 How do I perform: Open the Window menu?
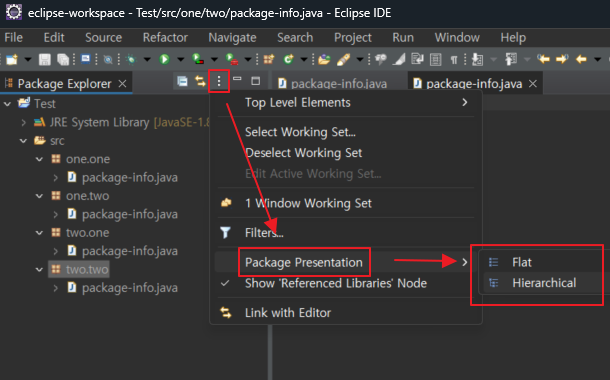click(x=457, y=38)
